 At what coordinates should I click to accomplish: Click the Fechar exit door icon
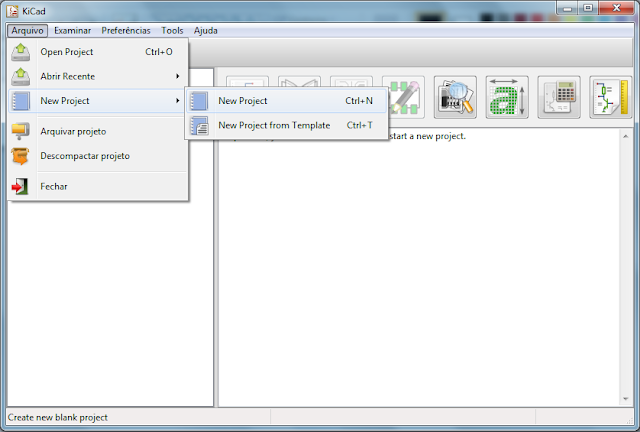click(20, 187)
